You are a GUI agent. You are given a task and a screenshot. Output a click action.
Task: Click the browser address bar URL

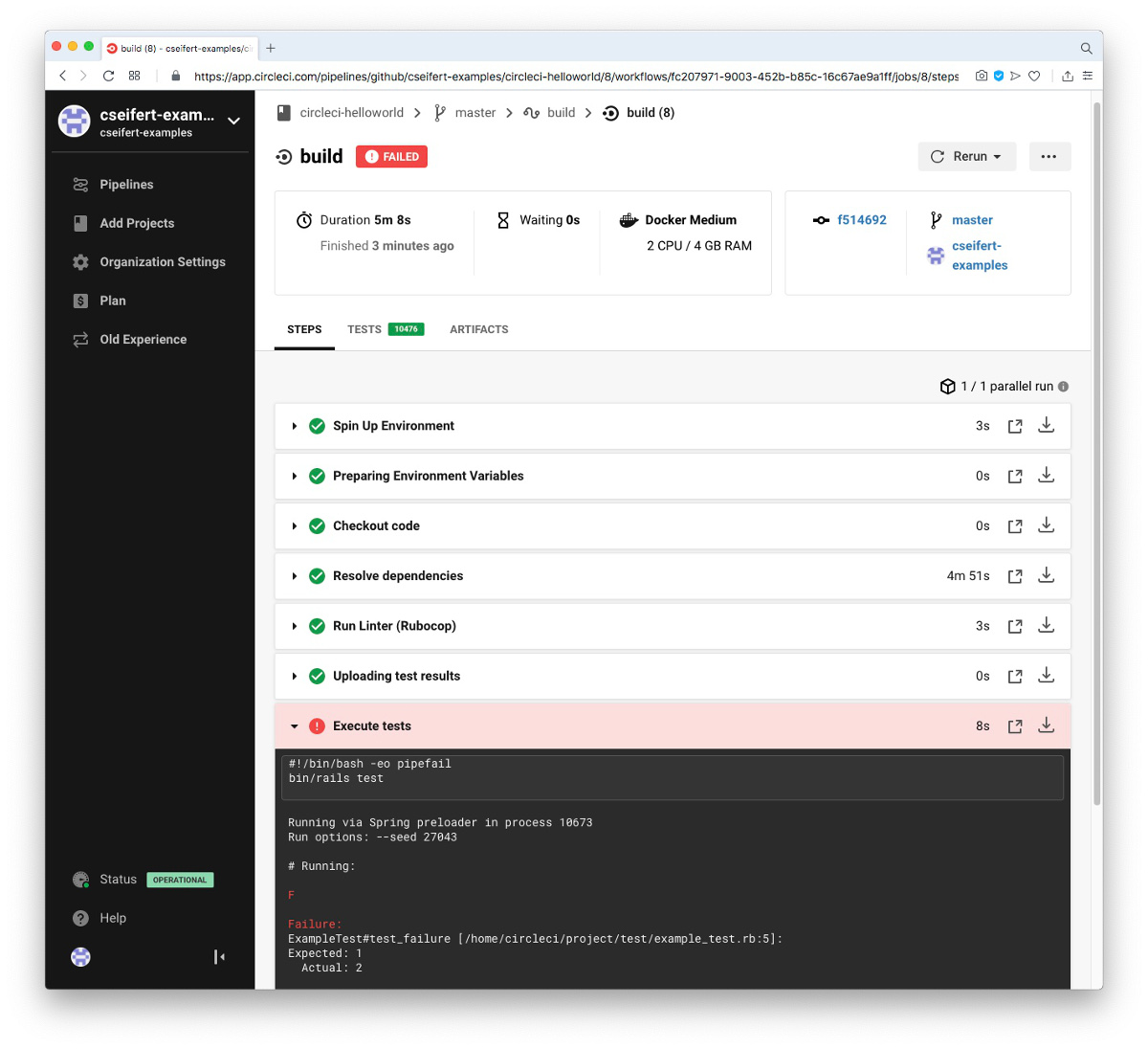point(576,77)
